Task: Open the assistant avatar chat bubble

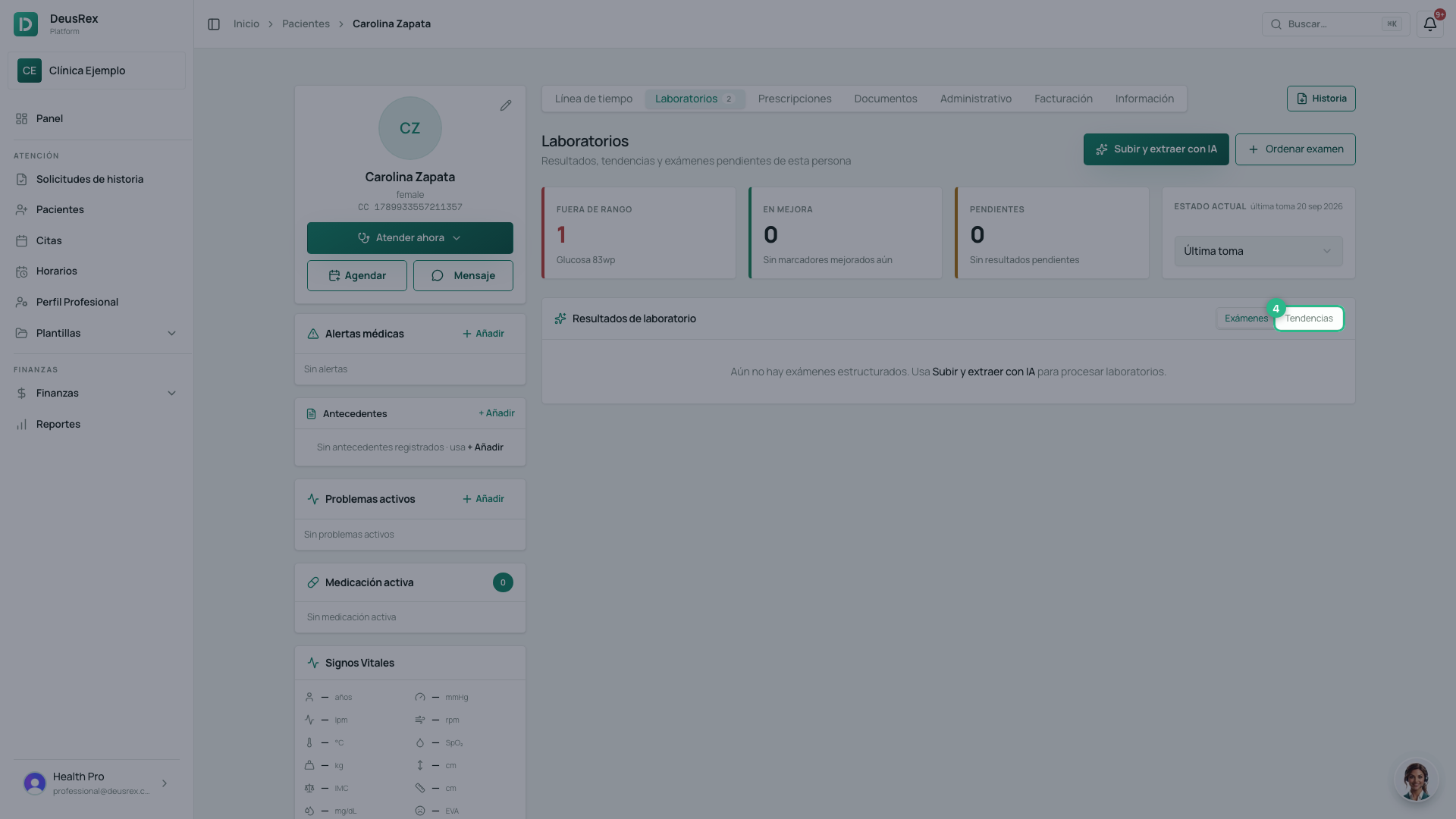Action: (x=1416, y=780)
